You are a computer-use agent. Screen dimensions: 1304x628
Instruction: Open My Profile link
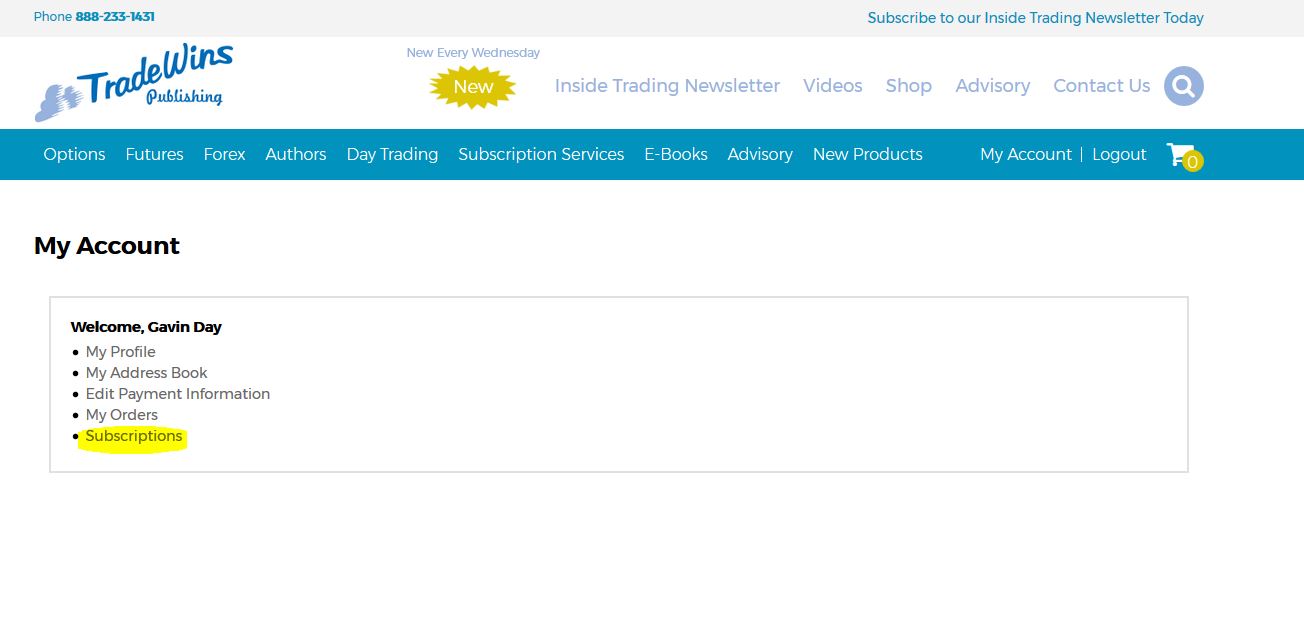click(120, 352)
